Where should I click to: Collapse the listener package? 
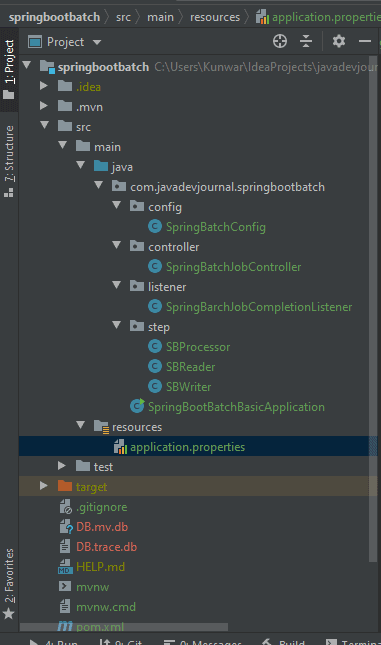coord(117,285)
